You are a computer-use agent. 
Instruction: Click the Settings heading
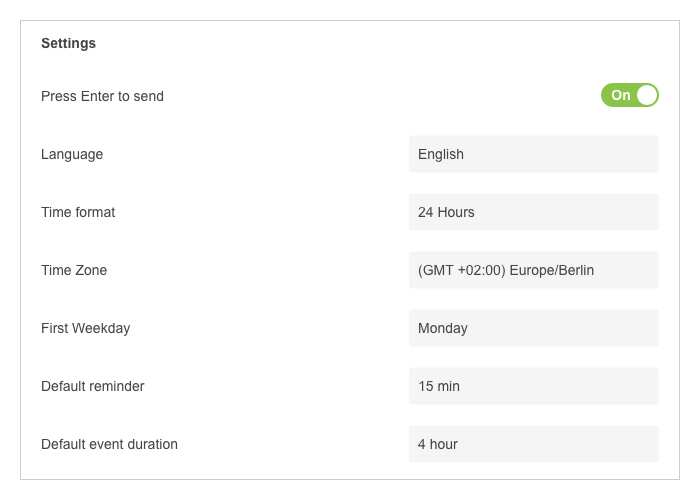68,43
